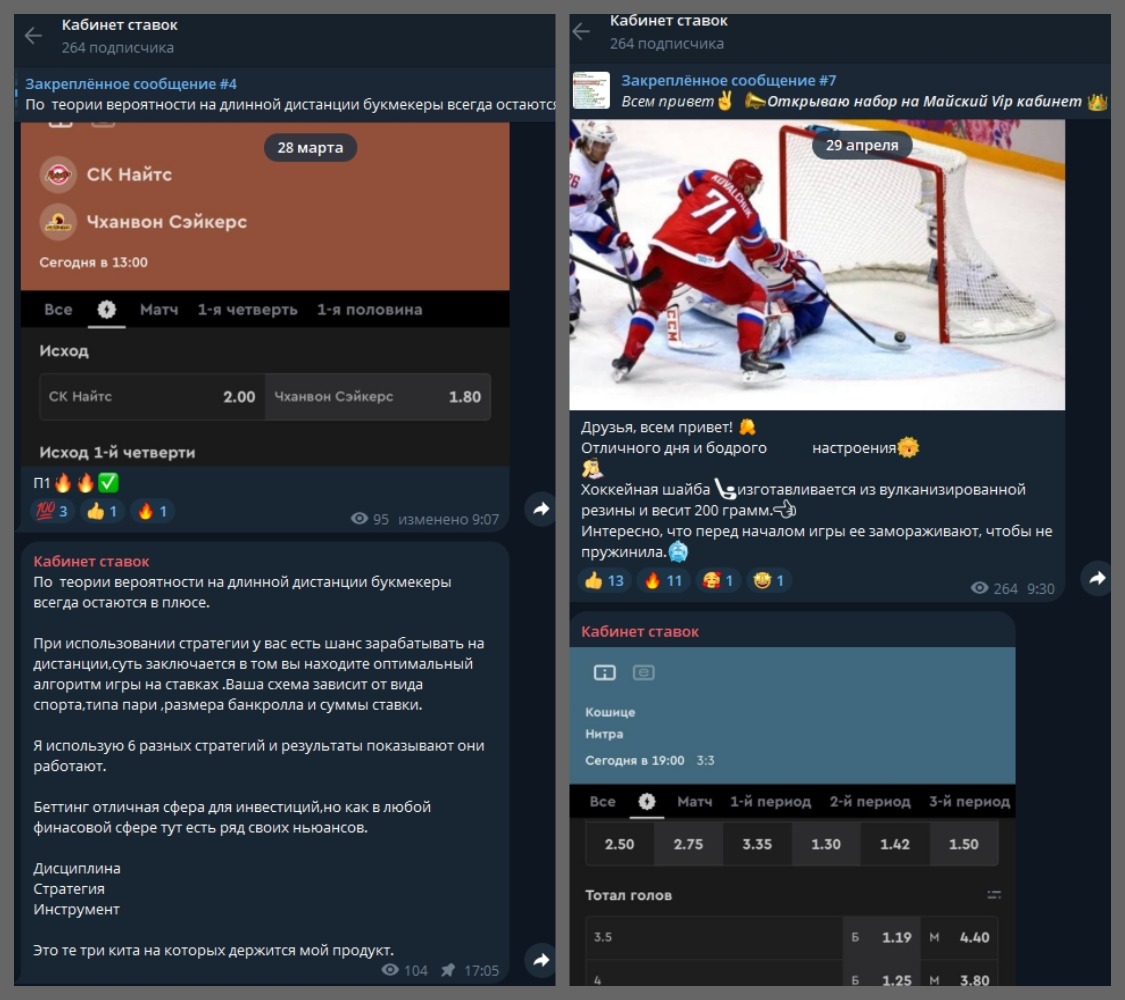This screenshot has width=1125, height=1000.
Task: Select the puck icon tab in hockey widget
Action: [646, 802]
